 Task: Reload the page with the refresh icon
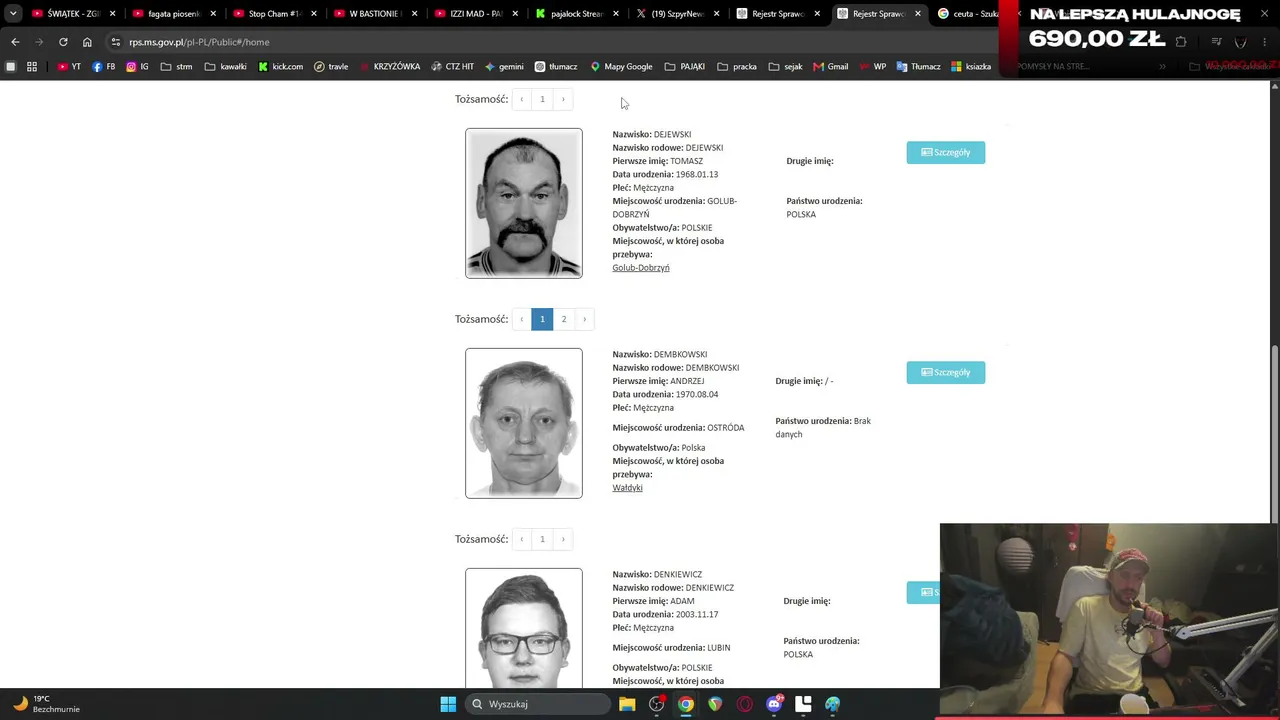point(63,42)
